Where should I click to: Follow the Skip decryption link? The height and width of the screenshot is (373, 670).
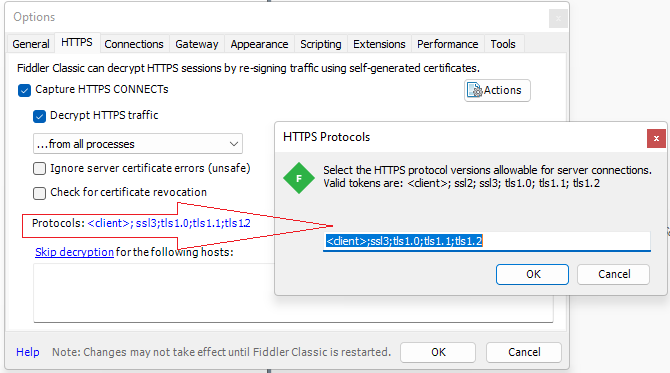coord(74,252)
